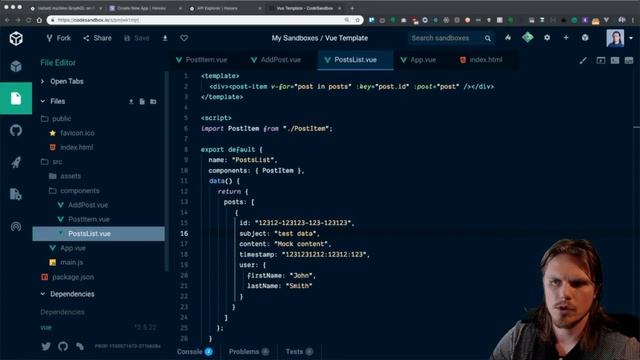Click the CodeSandbox logo icon
The image size is (640, 360).
tap(16, 38)
